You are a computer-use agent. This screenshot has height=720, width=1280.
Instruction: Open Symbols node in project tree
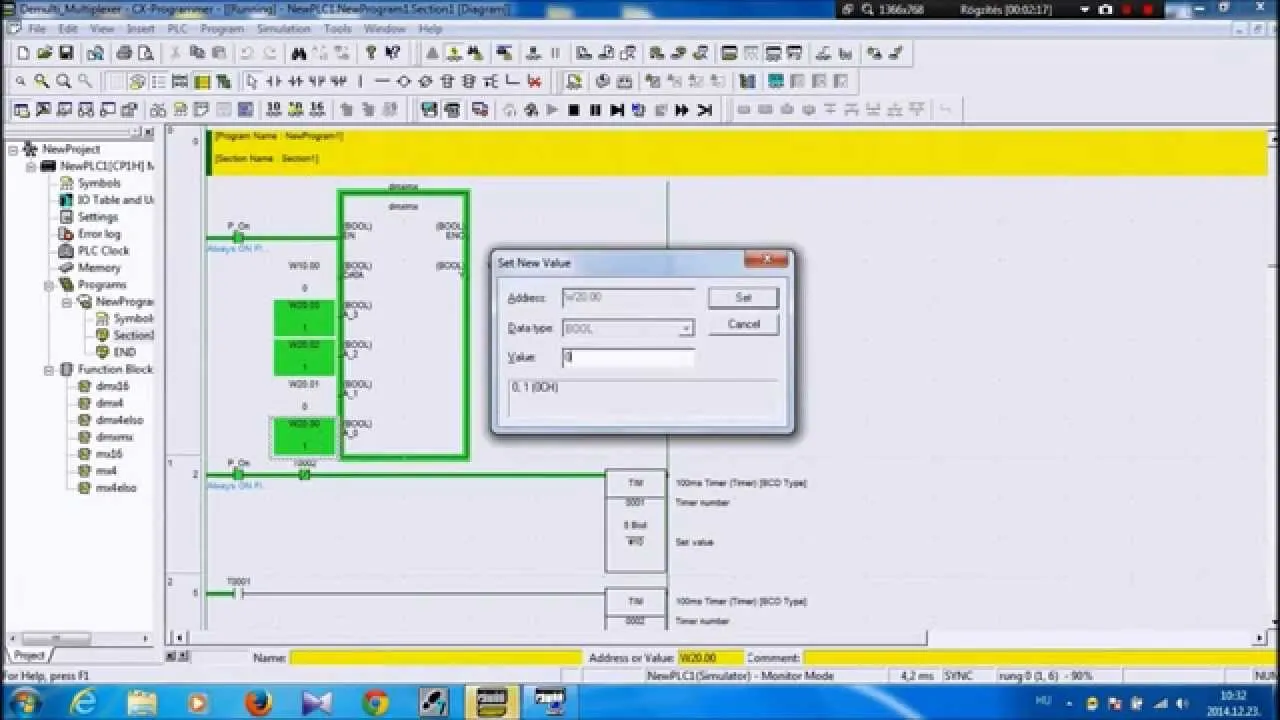pos(99,183)
